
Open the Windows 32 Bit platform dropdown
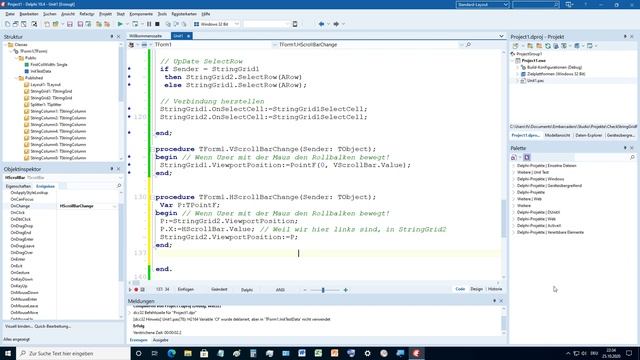click(x=236, y=24)
